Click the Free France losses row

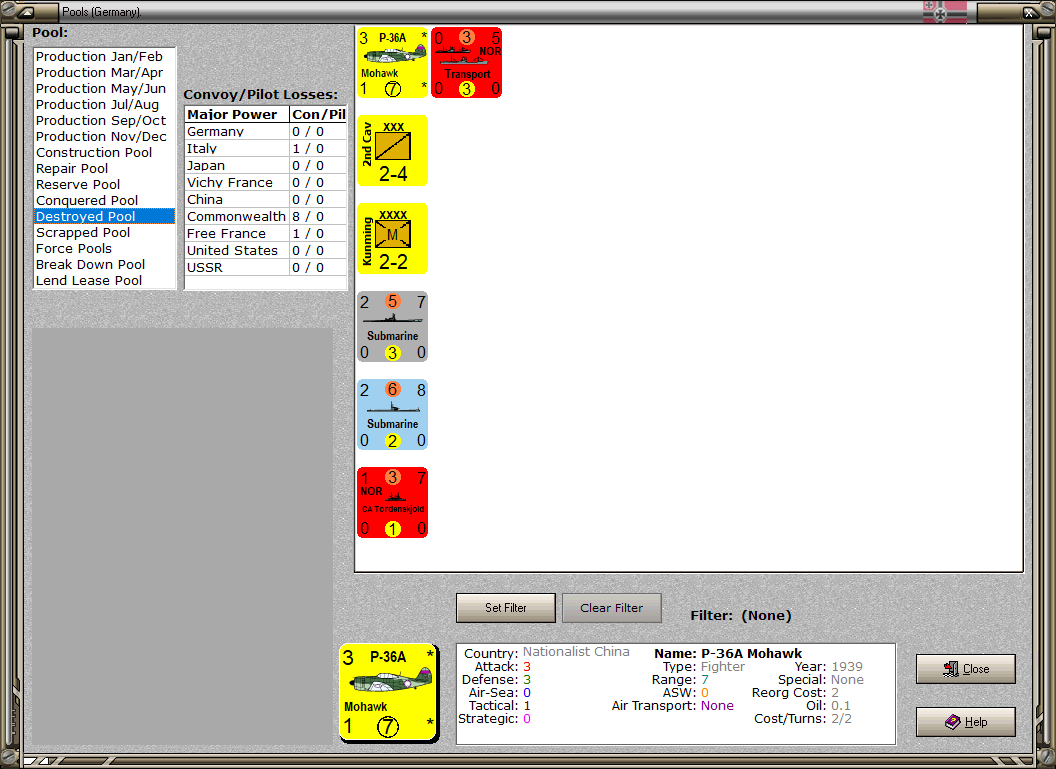tap(266, 234)
